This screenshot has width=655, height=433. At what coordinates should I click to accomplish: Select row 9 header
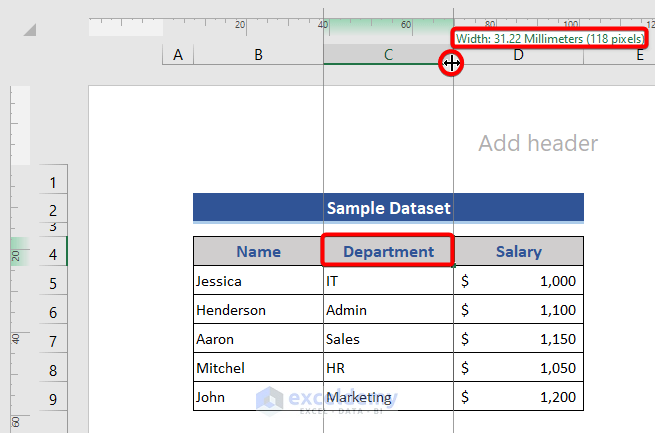53,396
